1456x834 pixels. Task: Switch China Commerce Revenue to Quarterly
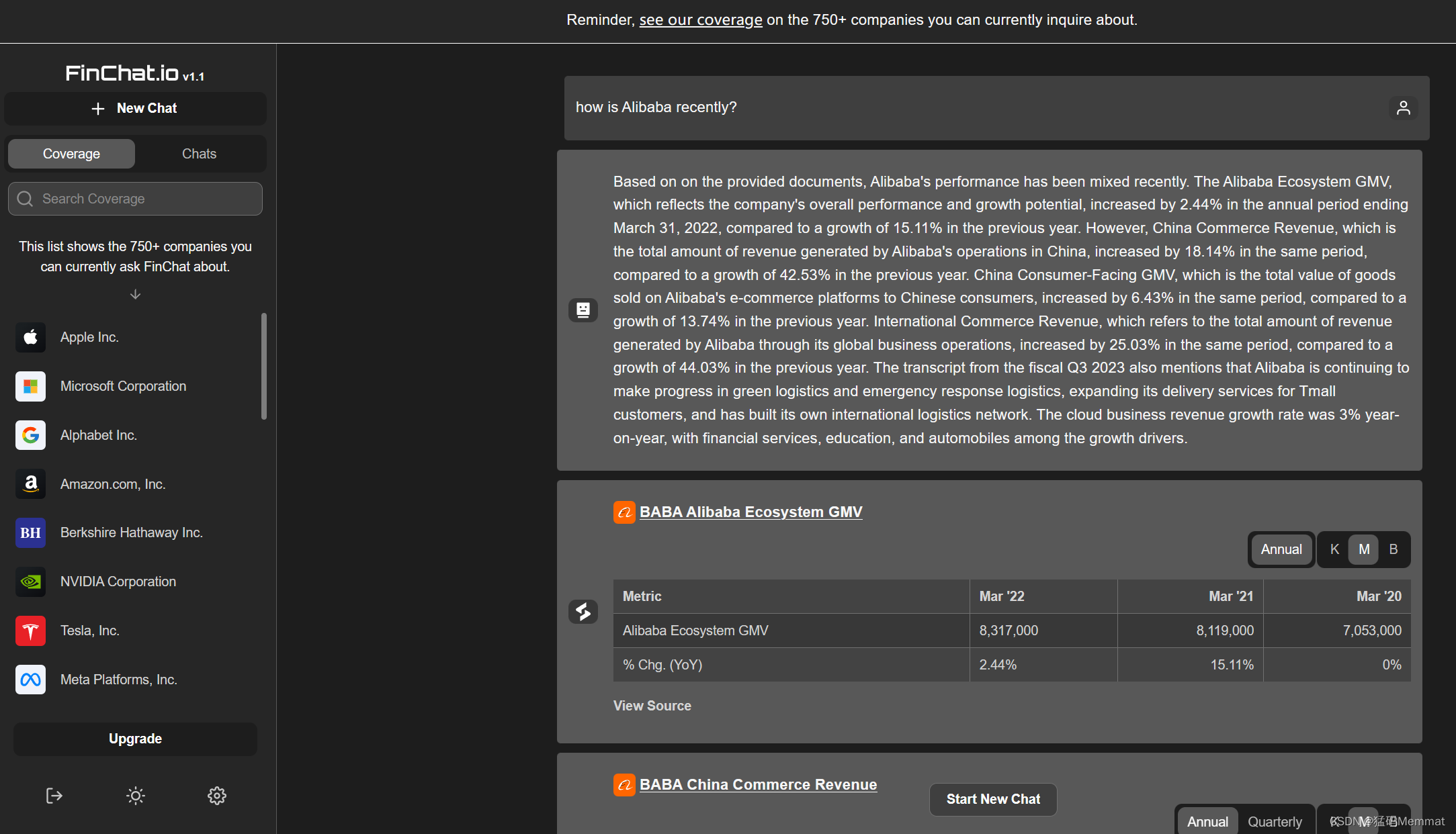(x=1275, y=821)
